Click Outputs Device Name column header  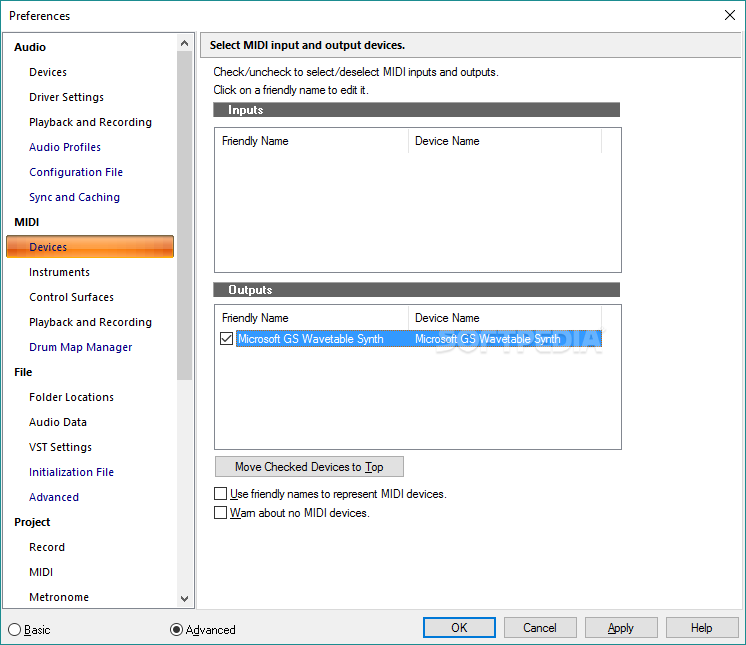(505, 318)
